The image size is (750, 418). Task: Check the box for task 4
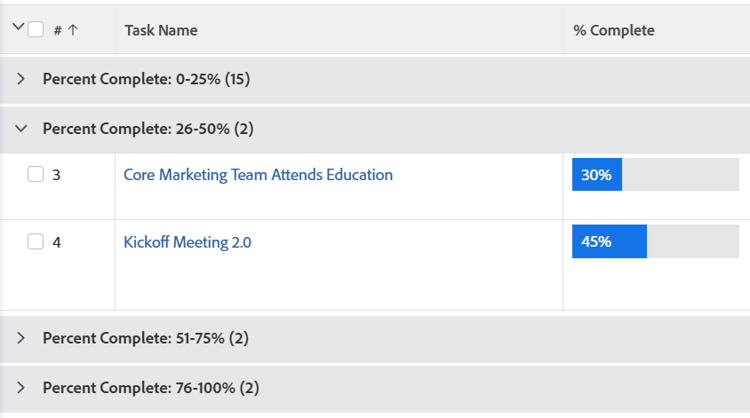pos(36,242)
